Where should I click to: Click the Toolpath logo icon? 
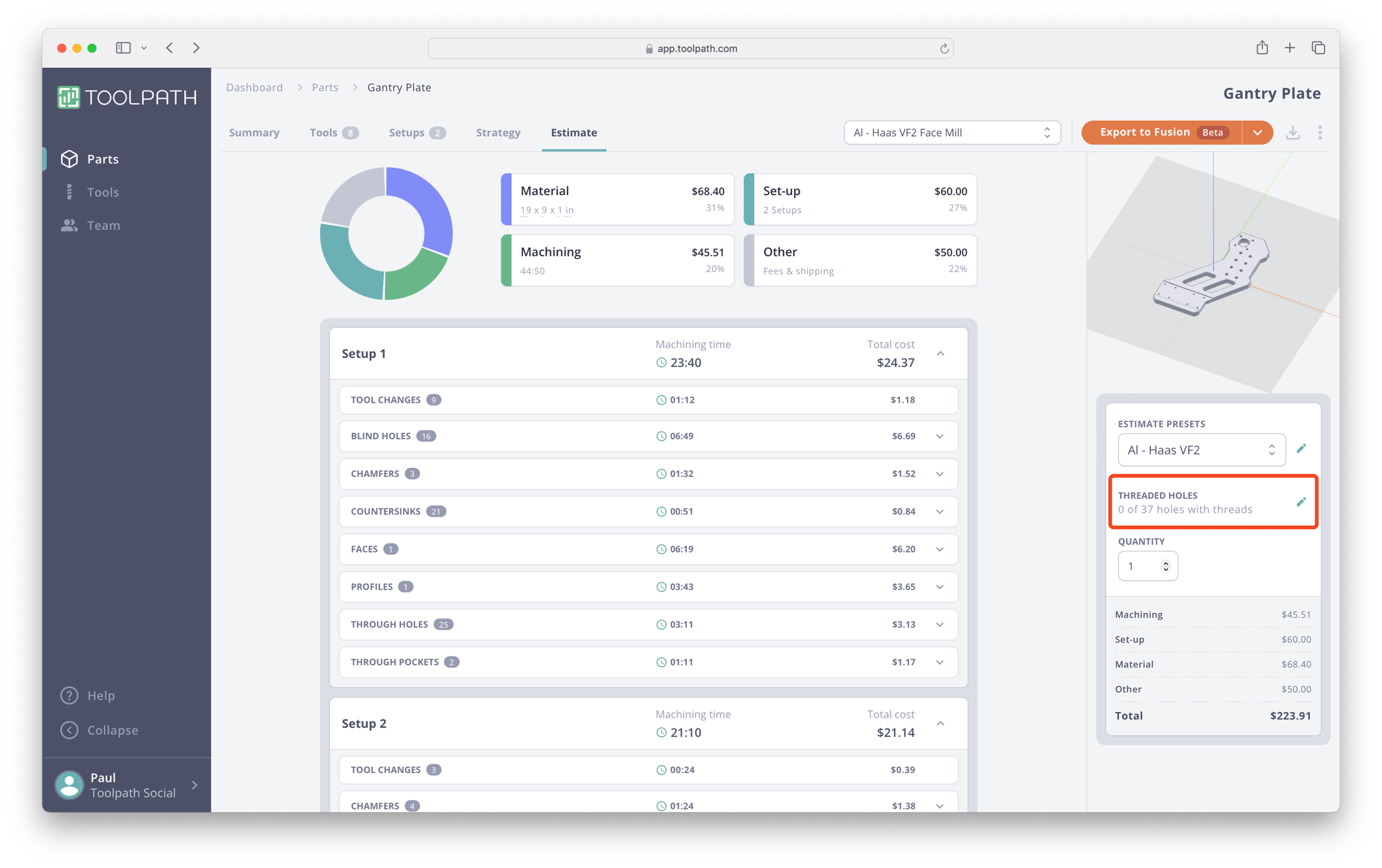pos(69,97)
